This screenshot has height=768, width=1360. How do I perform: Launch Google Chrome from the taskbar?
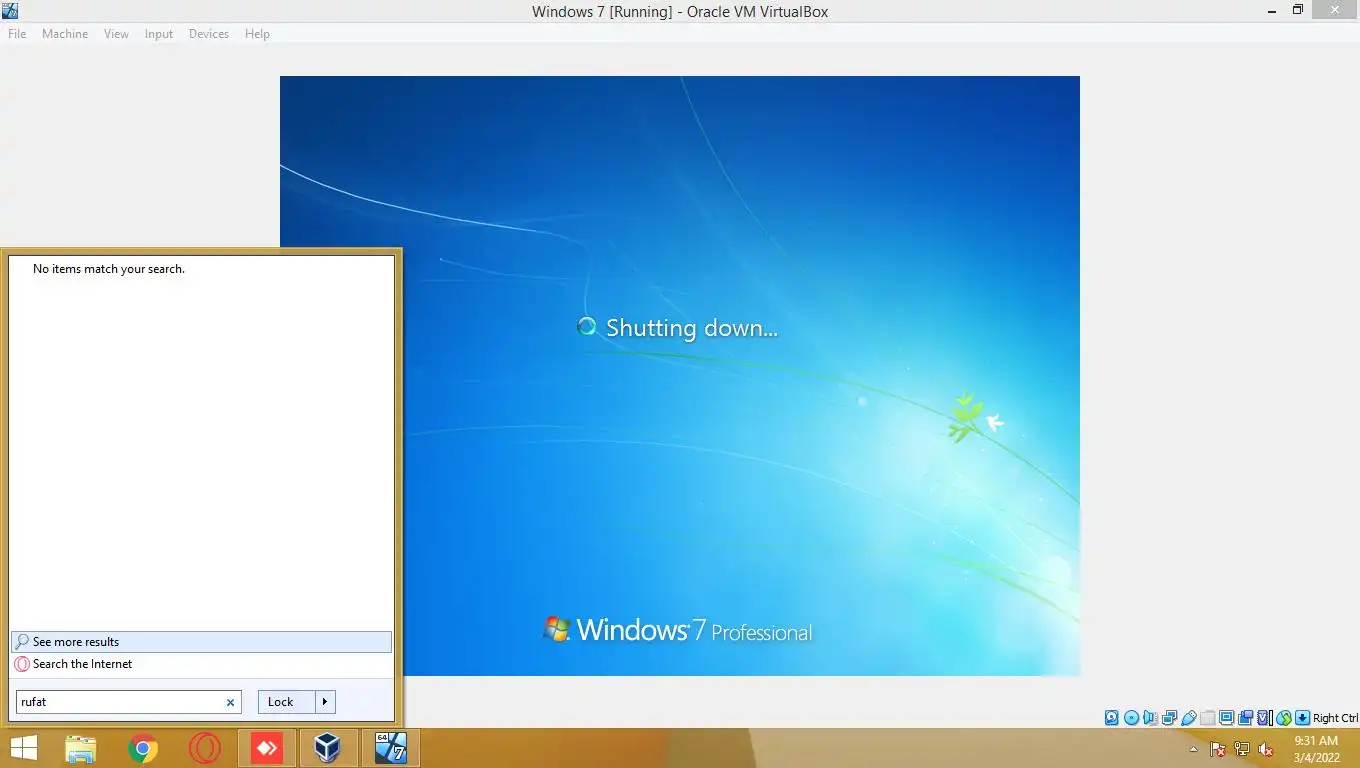143,748
